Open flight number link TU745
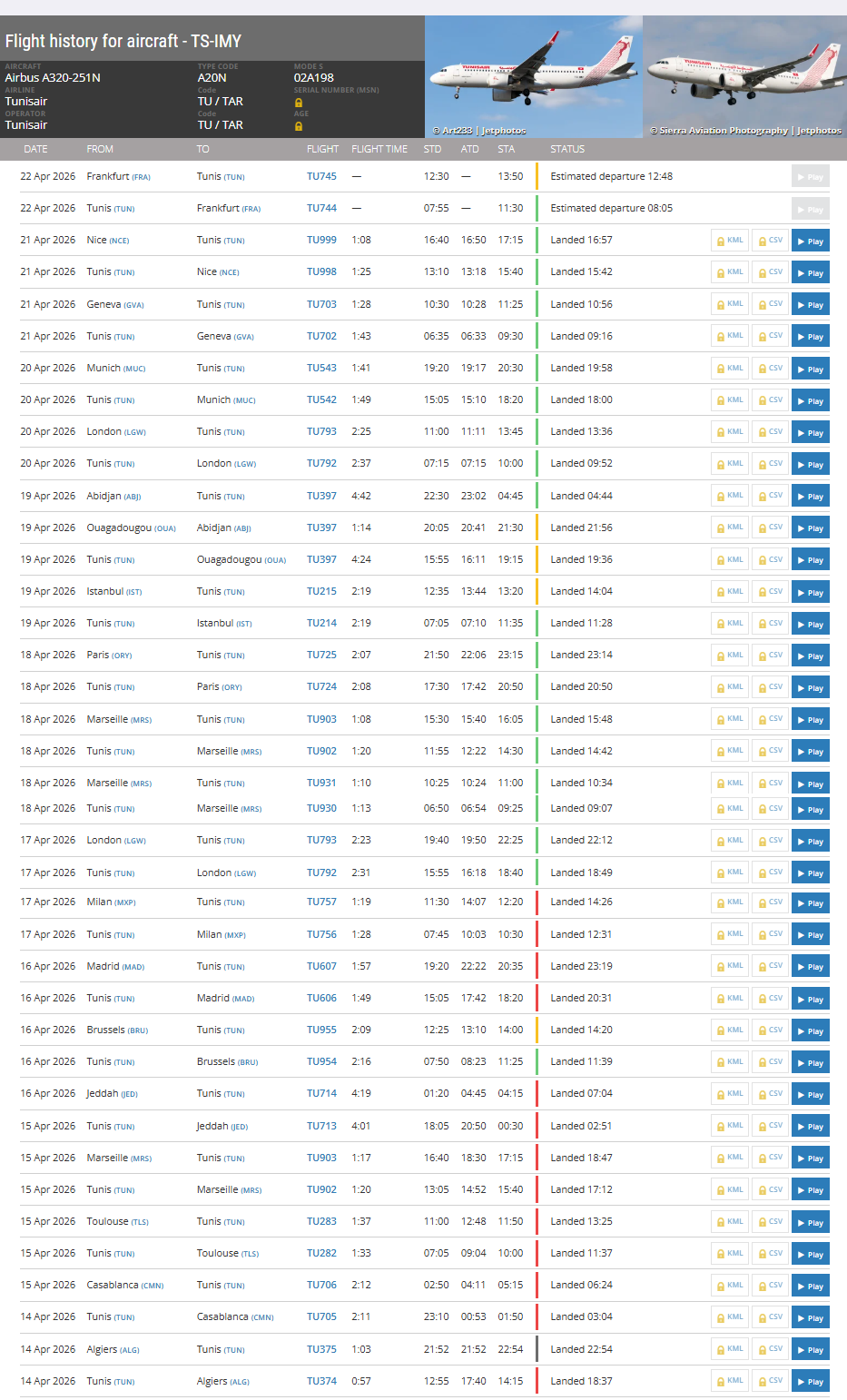Viewport: 847px width, 1400px height. pos(321,177)
